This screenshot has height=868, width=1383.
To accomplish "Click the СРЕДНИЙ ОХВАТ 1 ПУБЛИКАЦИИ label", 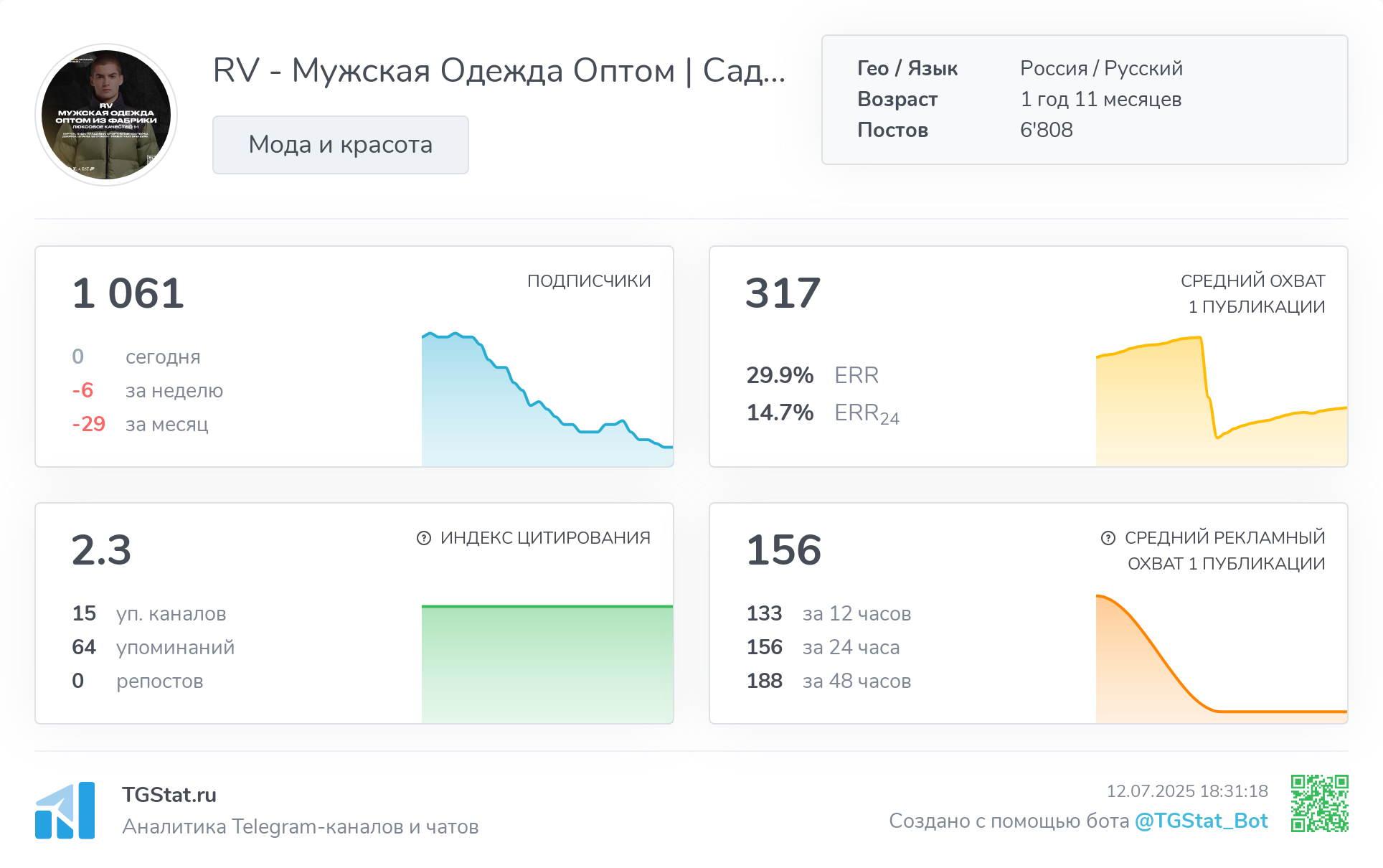I will tap(1253, 294).
